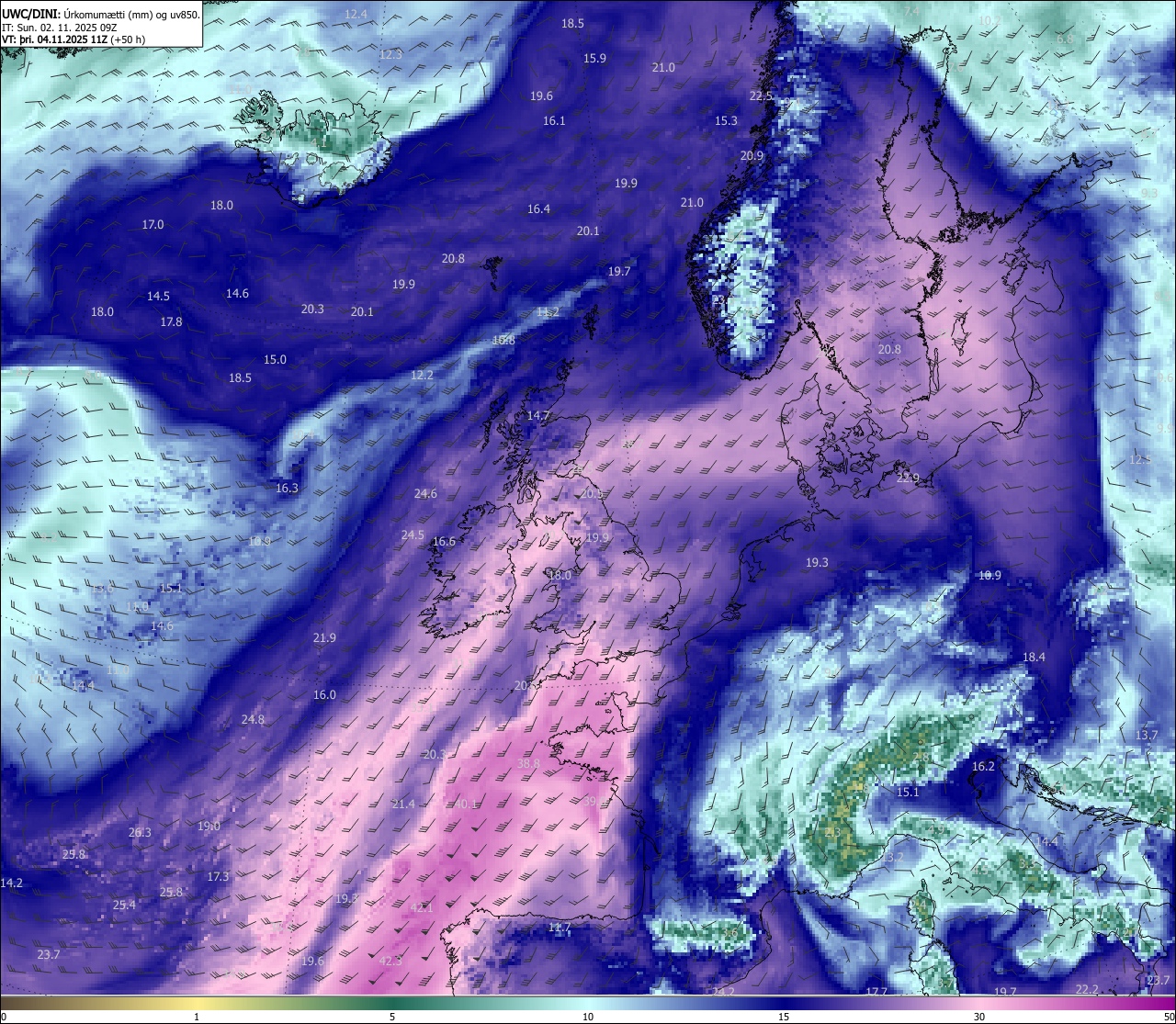The width and height of the screenshot is (1176, 1024).
Task: Click the 16.0 value label
Action: (x=324, y=694)
